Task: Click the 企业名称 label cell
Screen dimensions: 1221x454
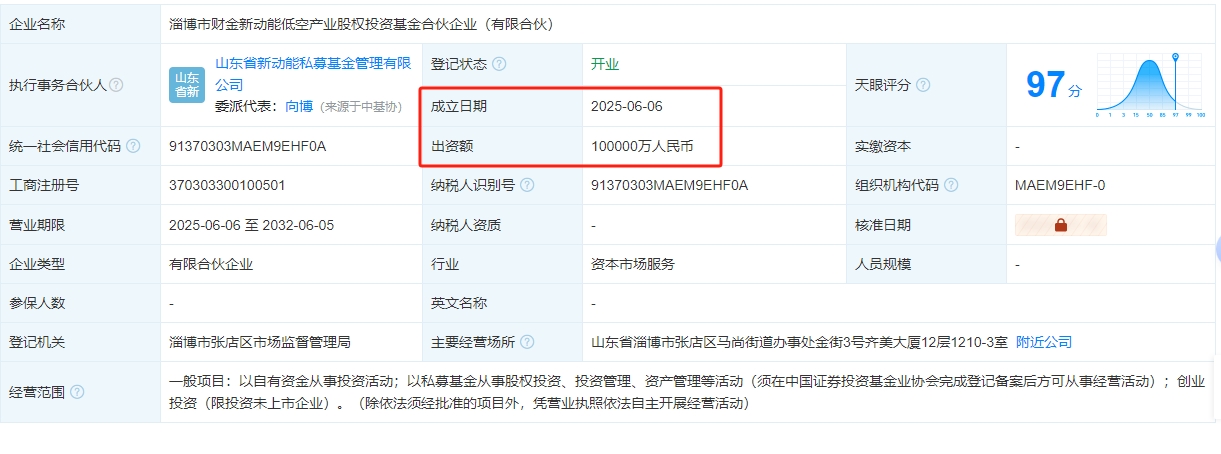Action: pyautogui.click(x=80, y=24)
